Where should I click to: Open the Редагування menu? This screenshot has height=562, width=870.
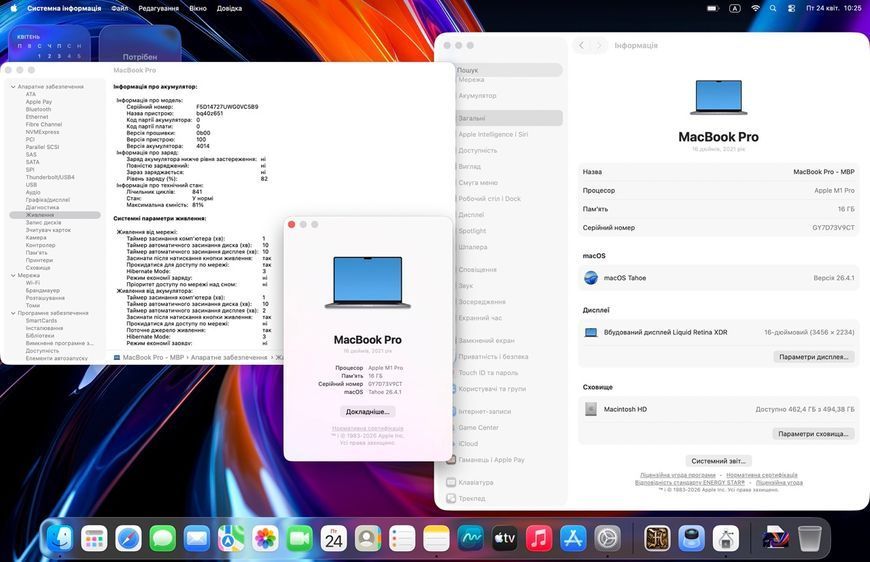tap(159, 8)
